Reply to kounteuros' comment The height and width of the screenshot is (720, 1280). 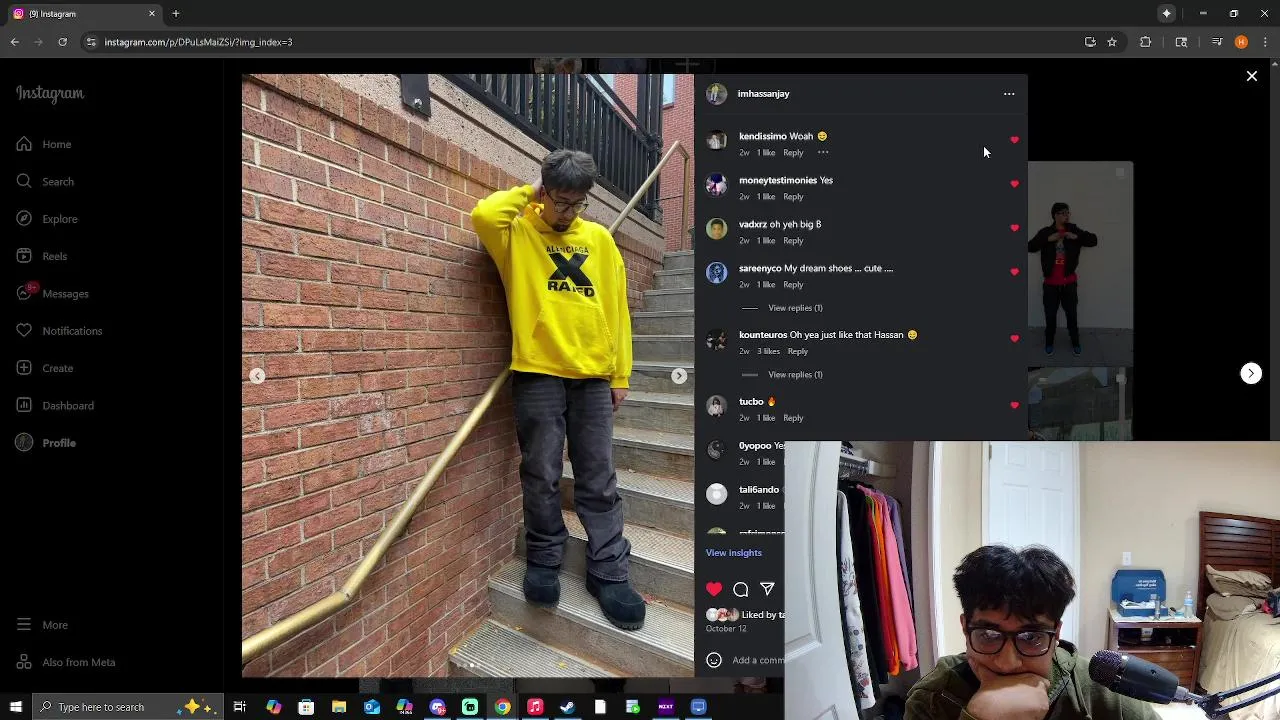[797, 352]
